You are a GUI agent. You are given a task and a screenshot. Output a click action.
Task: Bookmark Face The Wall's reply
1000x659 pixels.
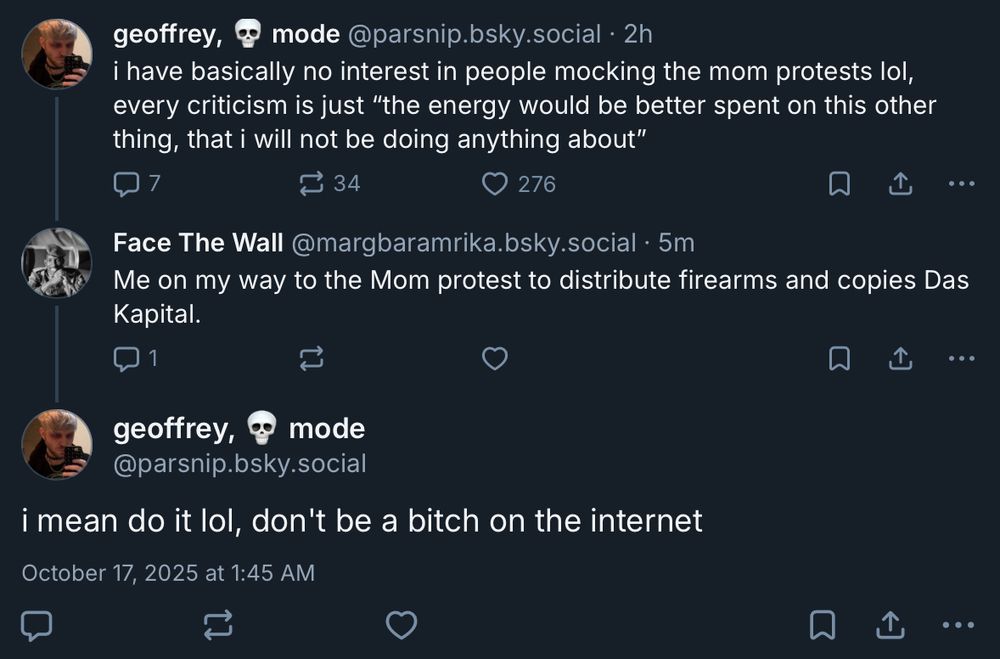coord(840,358)
